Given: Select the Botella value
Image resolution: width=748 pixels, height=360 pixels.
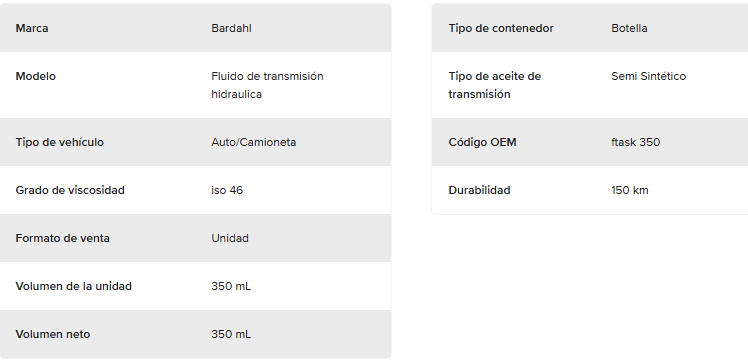Looking at the screenshot, I should click(x=629, y=28).
